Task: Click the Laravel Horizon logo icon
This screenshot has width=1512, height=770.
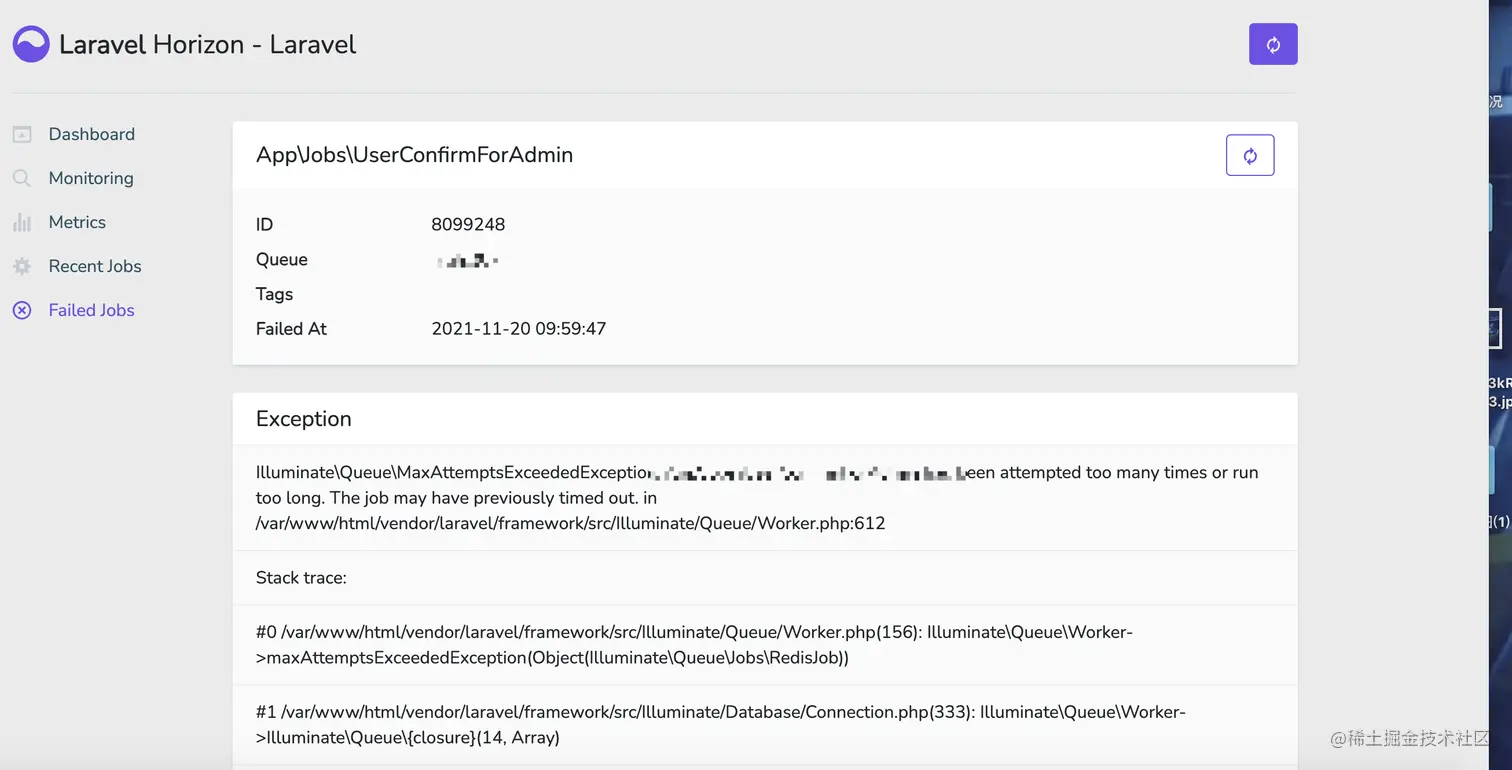Action: tap(31, 44)
